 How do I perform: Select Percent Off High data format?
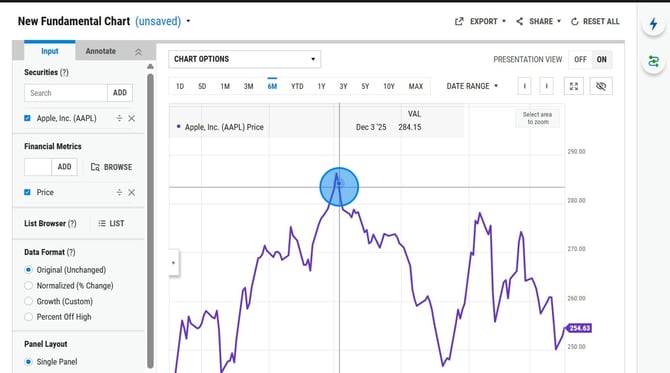point(28,317)
